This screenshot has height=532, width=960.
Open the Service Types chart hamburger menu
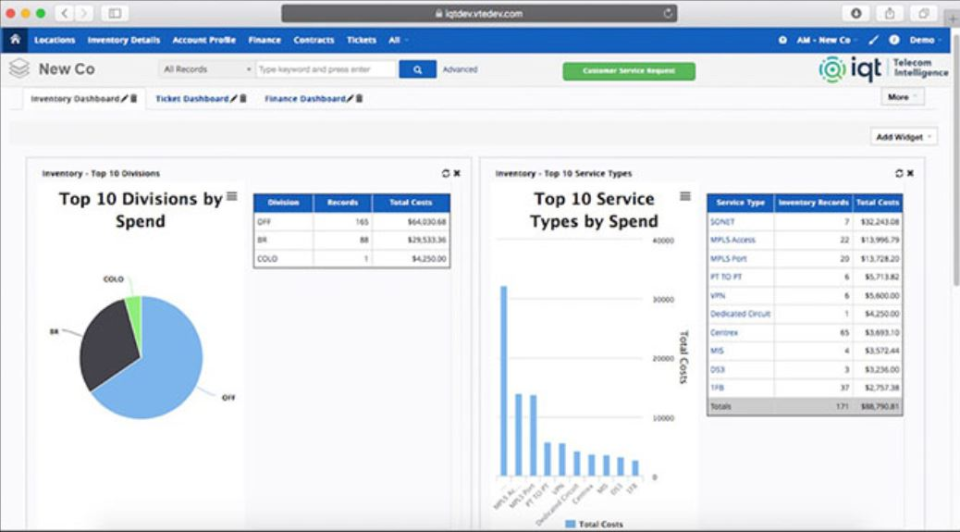coord(685,196)
